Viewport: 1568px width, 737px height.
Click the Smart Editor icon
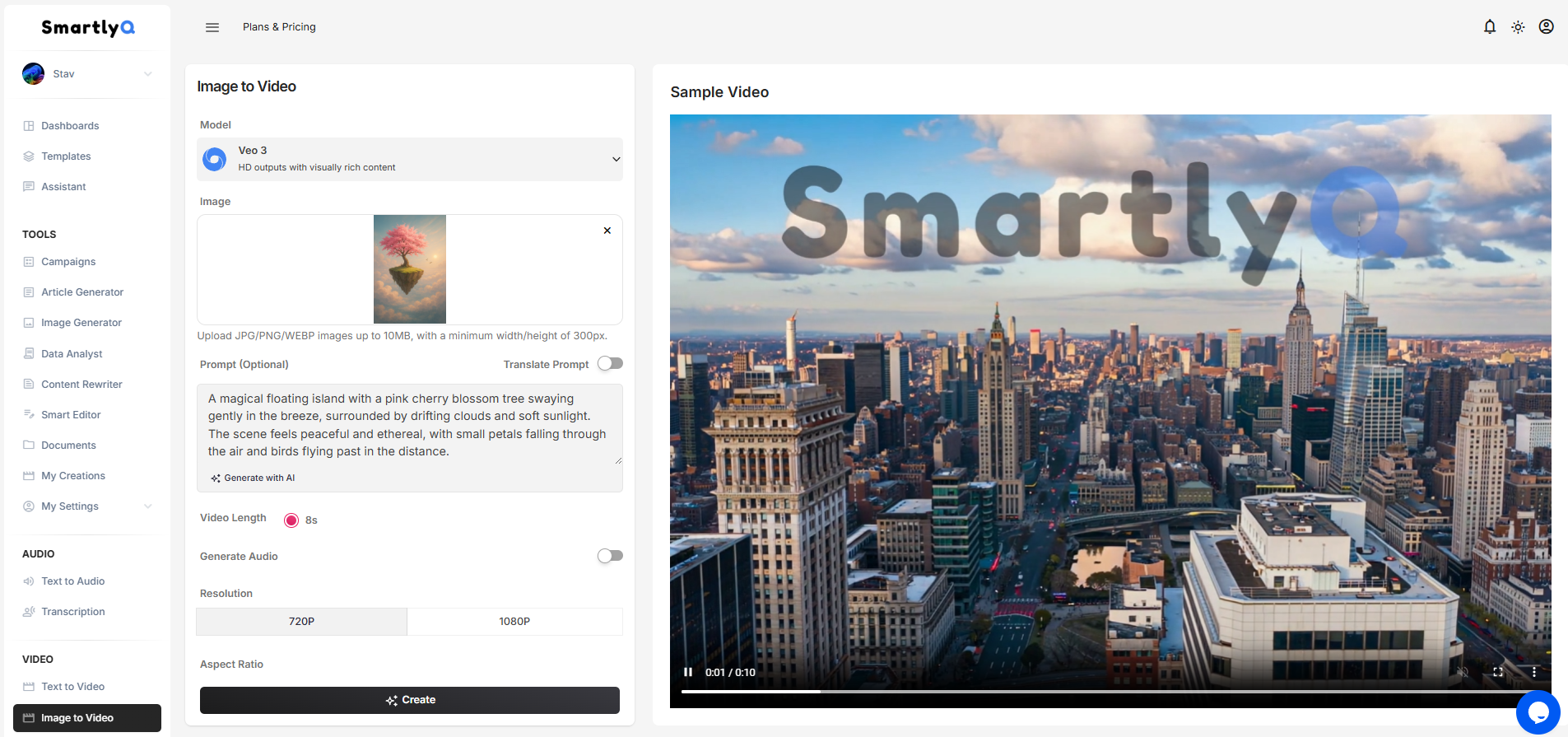point(29,415)
